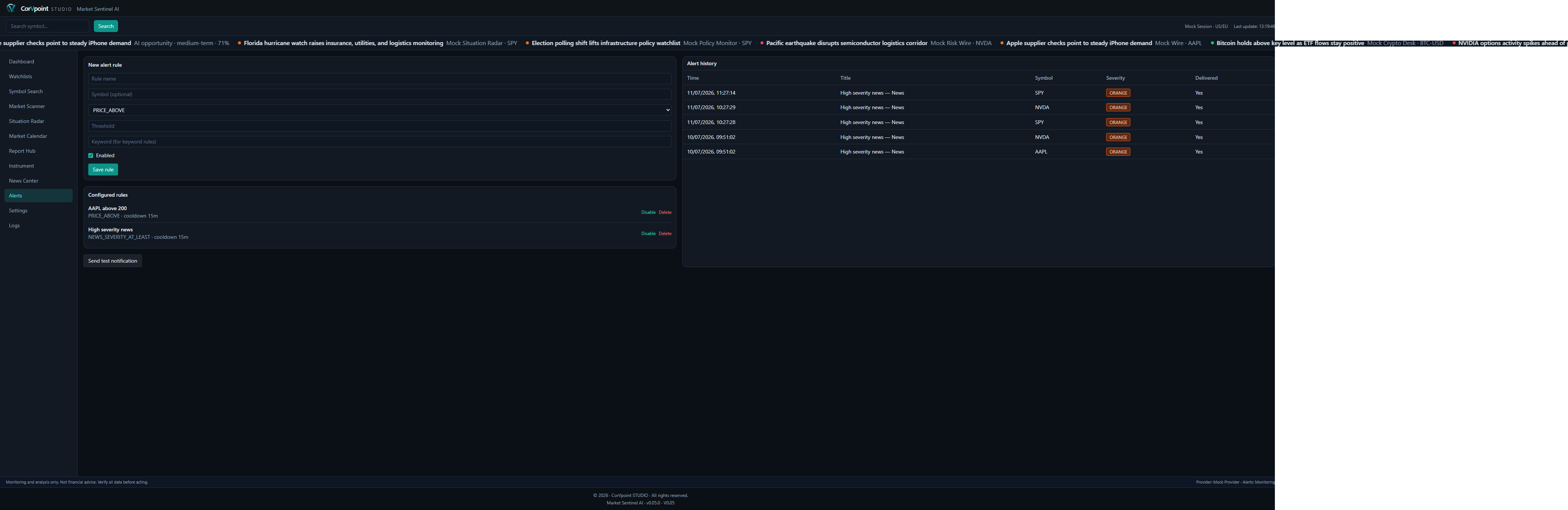The height and width of the screenshot is (510, 1568).
Task: Disable the AAPL above 200 rule
Action: click(x=648, y=212)
